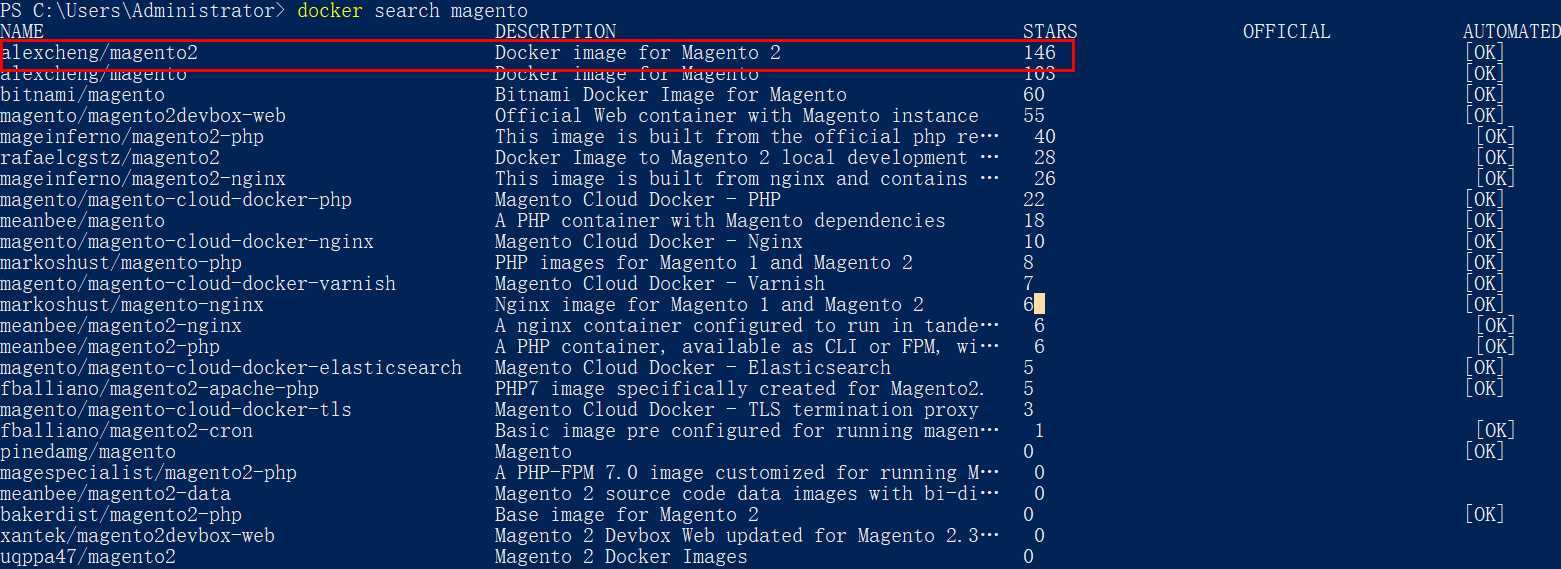Click 'Docker image for Magento 2' description
The width and height of the screenshot is (1561, 569).
tap(638, 53)
